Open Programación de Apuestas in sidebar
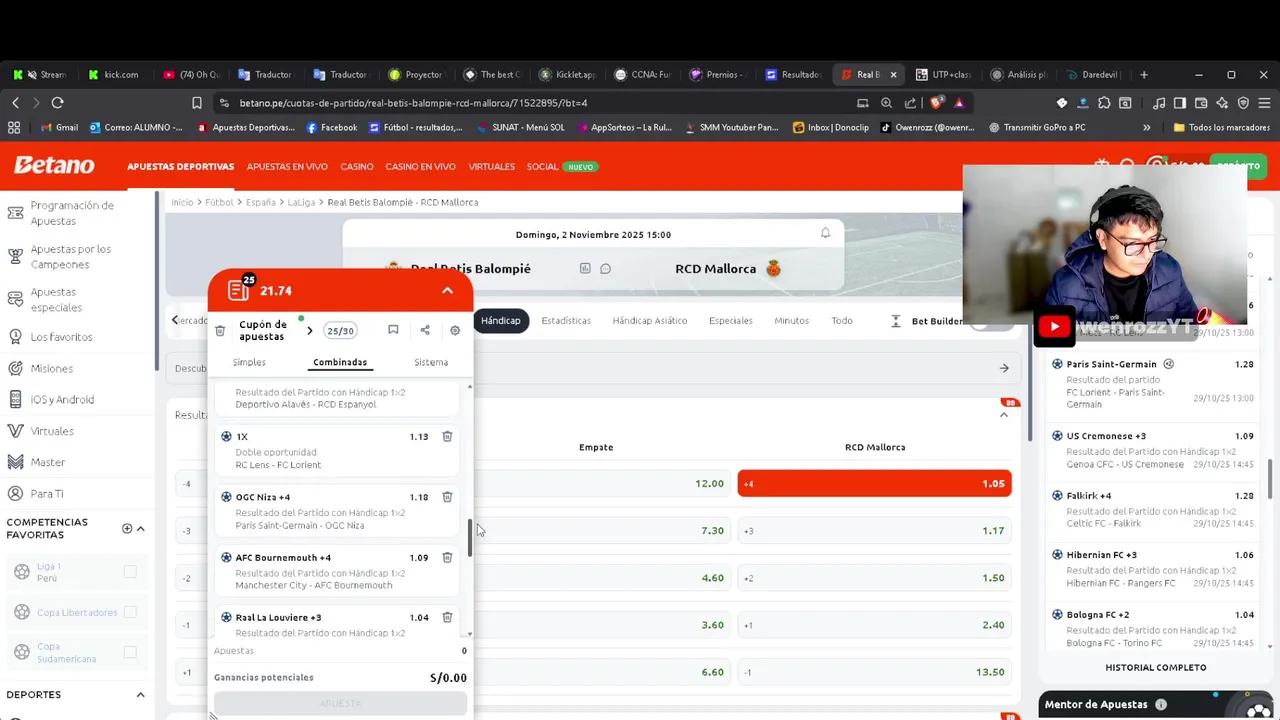 [72, 213]
